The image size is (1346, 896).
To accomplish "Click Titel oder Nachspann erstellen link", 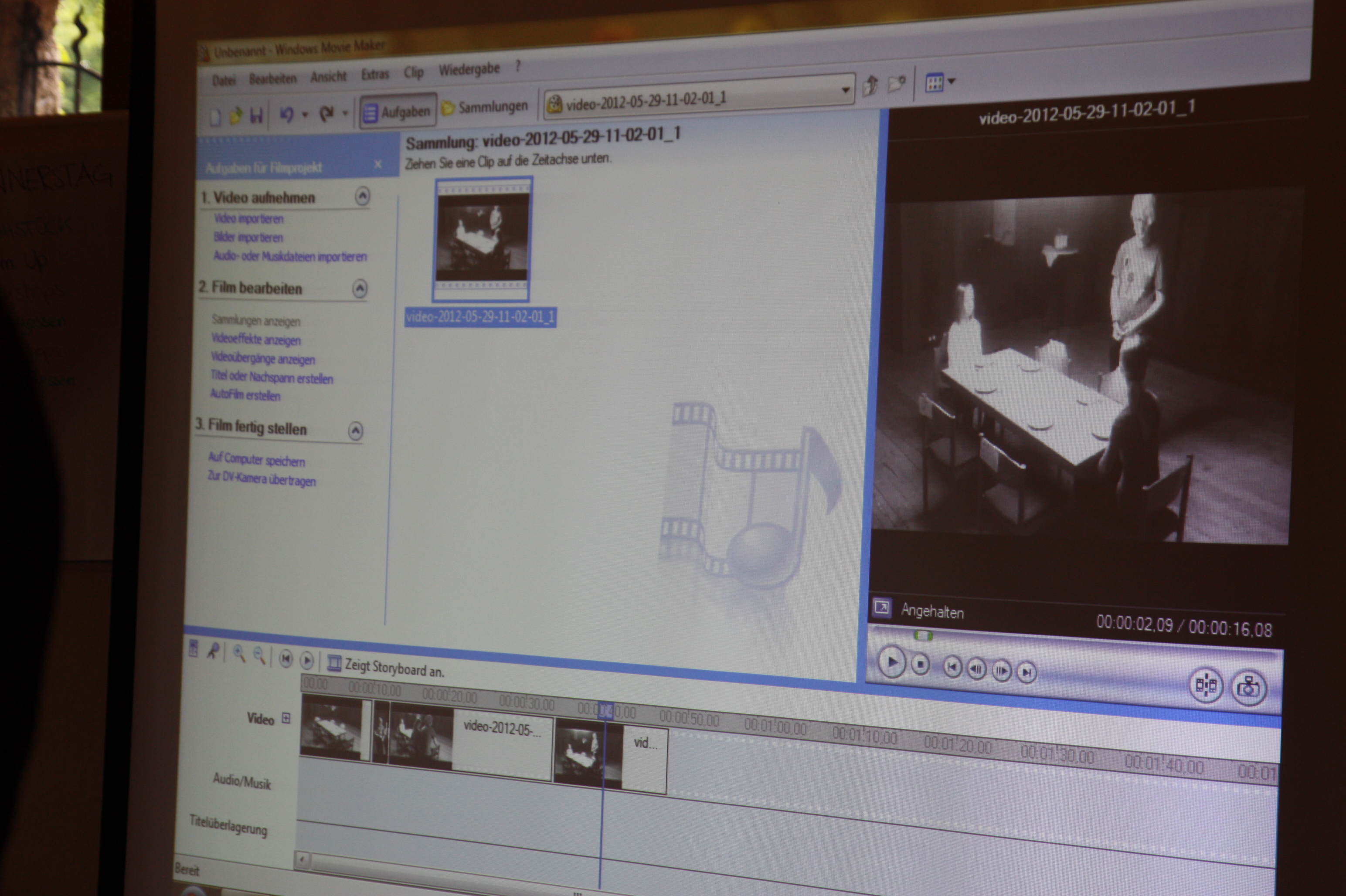I will [x=272, y=377].
